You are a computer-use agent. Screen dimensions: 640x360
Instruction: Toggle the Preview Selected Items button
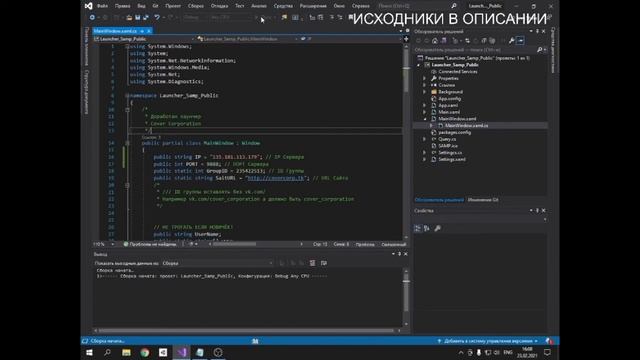[520, 41]
